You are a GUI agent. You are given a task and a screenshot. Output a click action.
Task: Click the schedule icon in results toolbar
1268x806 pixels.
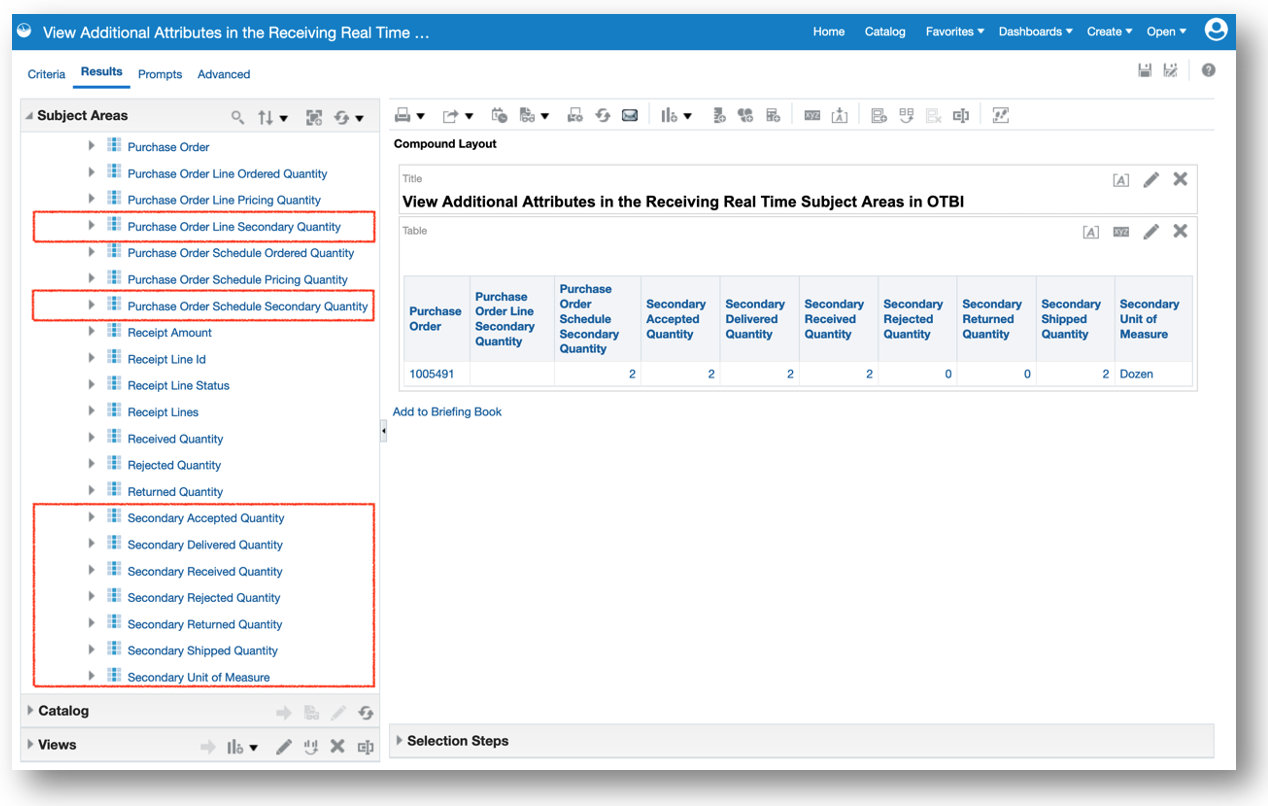tap(499, 116)
